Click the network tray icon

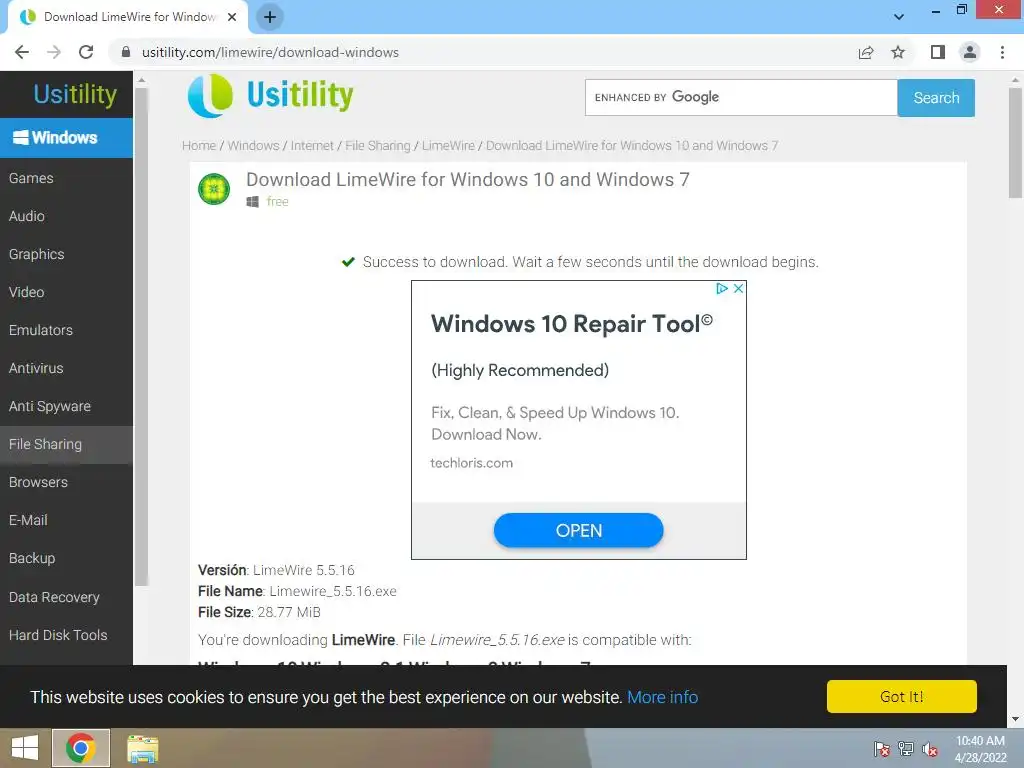pos(906,749)
